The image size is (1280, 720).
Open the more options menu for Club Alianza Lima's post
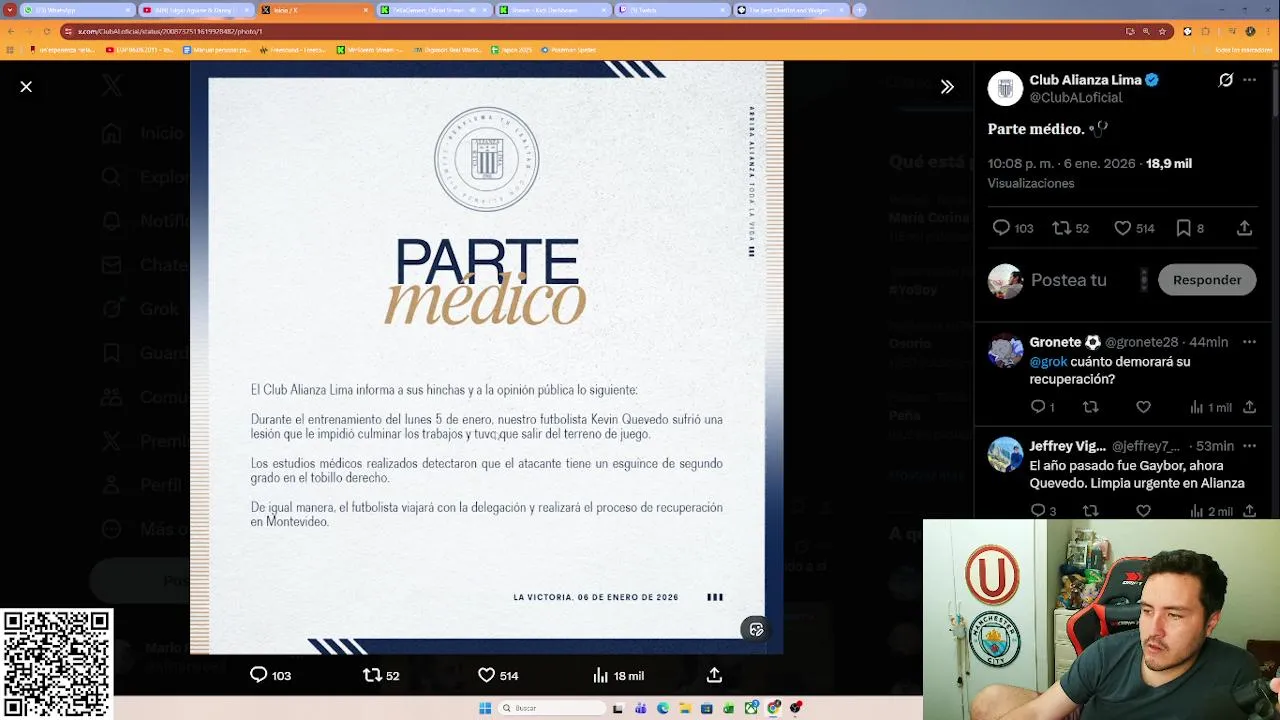(1250, 80)
